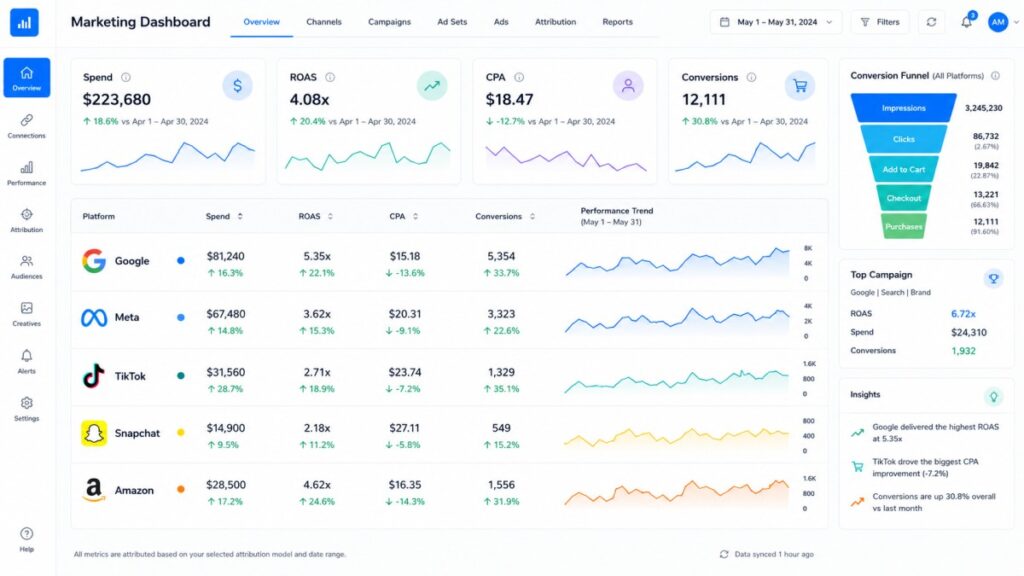Click the Google performance trend chart
1024x576 pixels.
677,262
